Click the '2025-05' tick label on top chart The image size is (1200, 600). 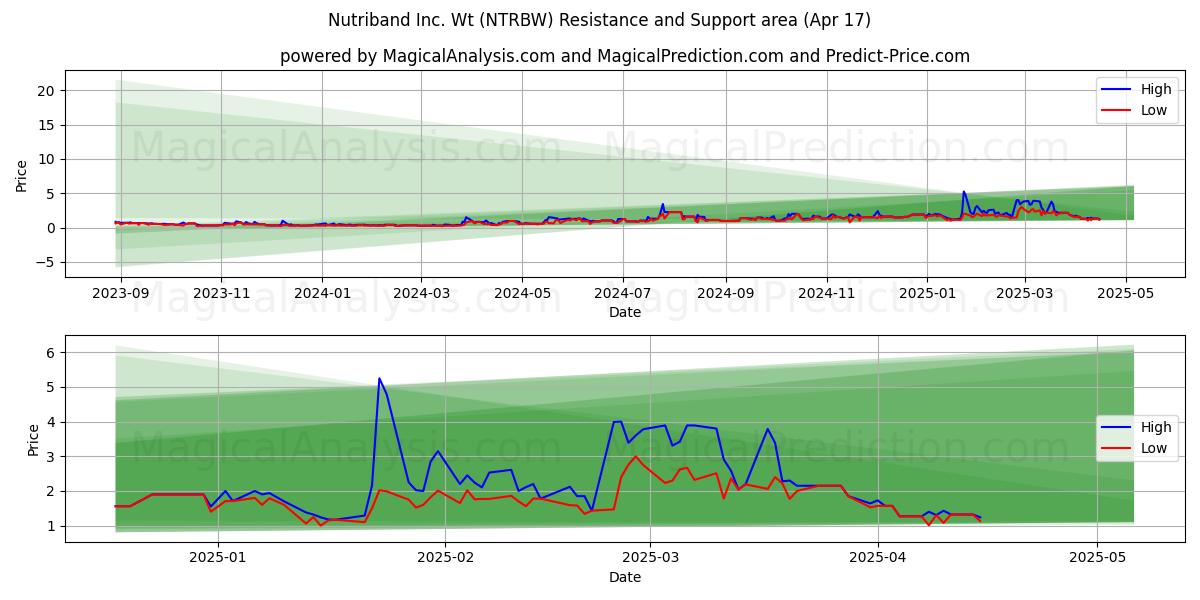1126,295
